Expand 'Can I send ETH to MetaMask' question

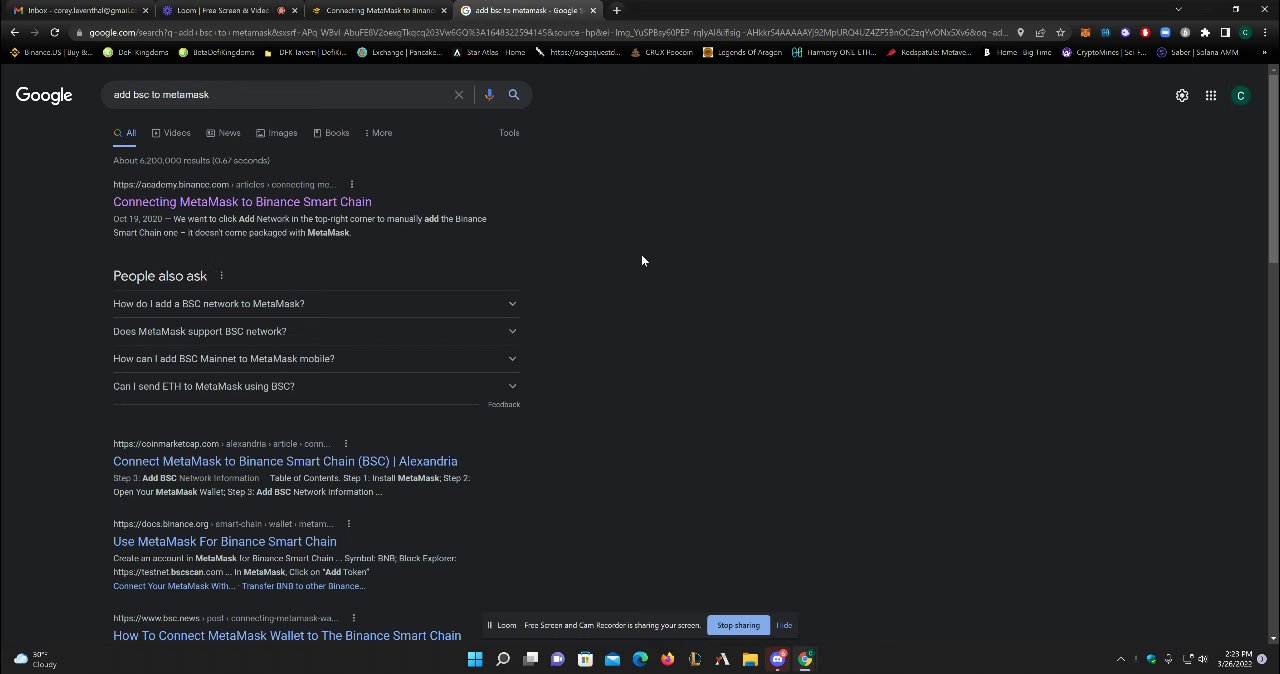(316, 386)
